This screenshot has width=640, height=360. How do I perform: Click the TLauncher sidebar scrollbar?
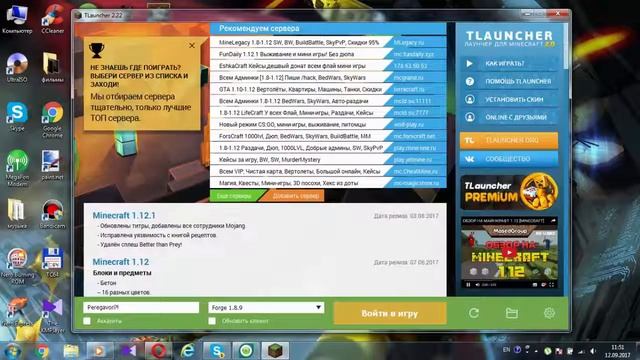tap(566, 45)
